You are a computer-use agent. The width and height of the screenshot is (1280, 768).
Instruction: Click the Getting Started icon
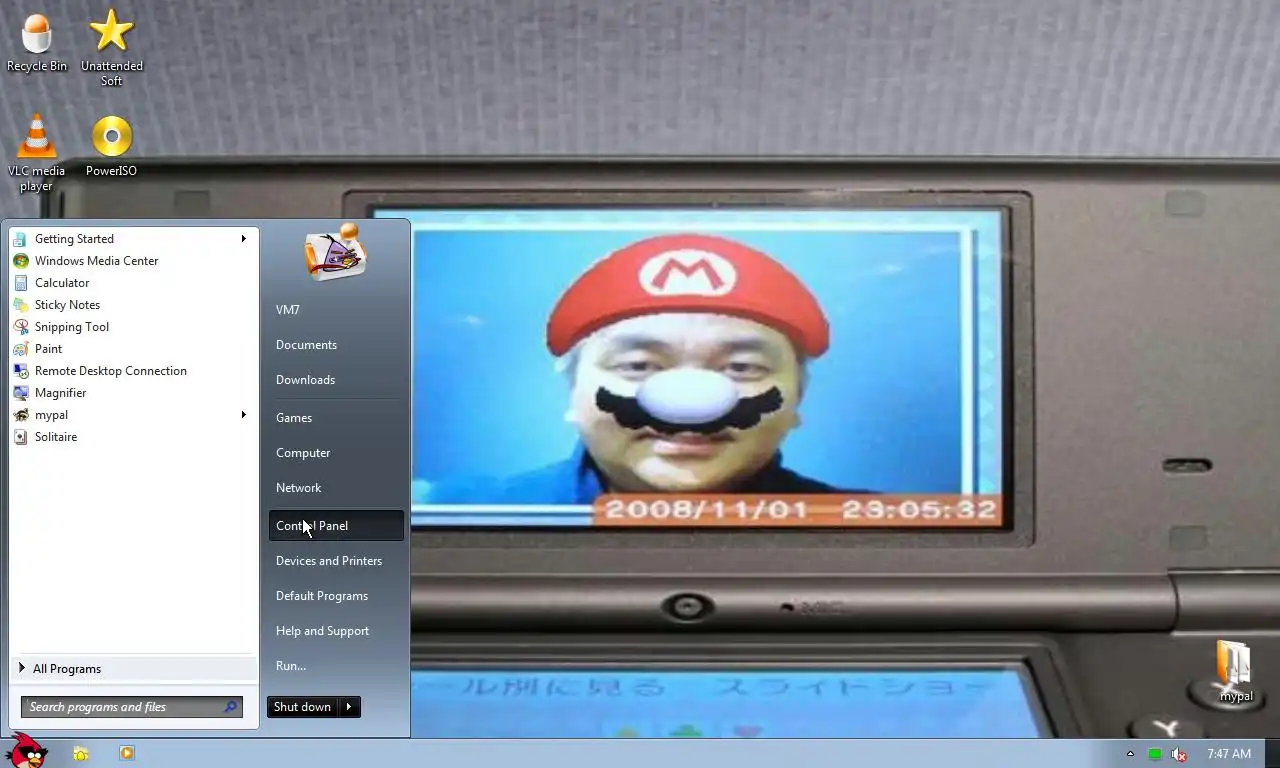coord(20,239)
